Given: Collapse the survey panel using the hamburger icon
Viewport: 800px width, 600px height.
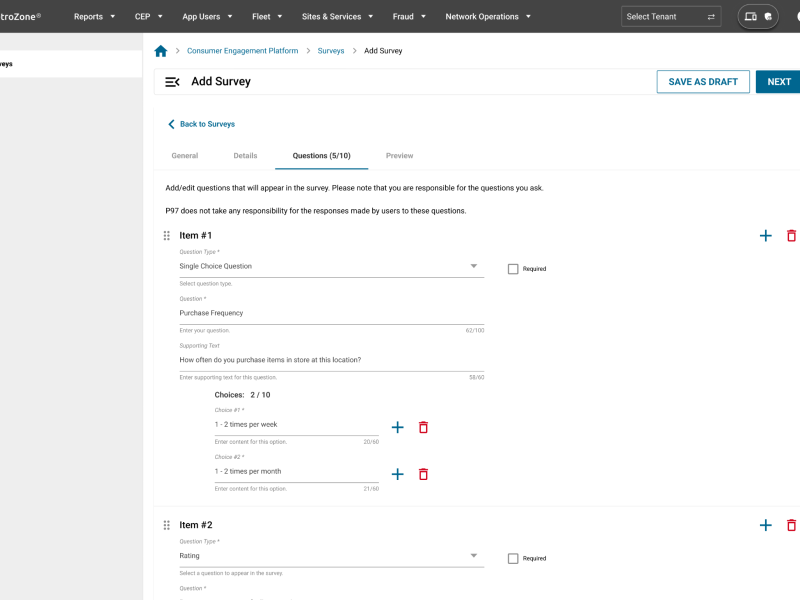Looking at the screenshot, I should (x=172, y=83).
